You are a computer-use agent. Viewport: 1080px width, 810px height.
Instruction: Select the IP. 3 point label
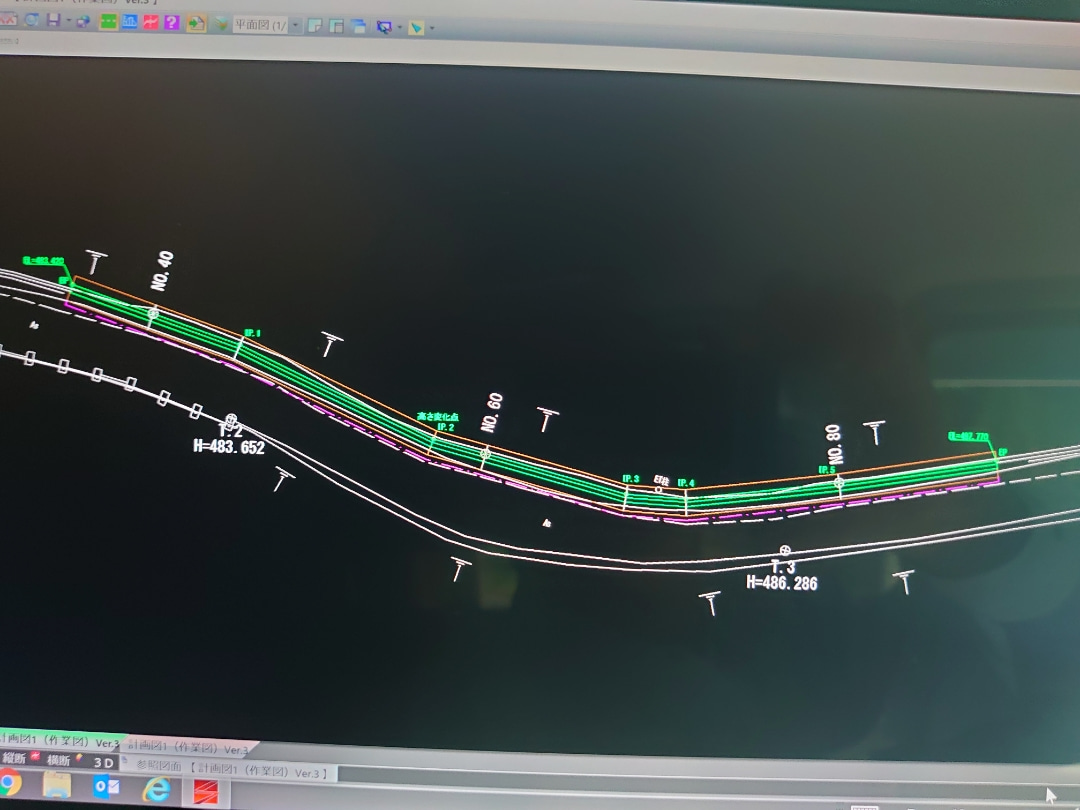click(x=631, y=479)
